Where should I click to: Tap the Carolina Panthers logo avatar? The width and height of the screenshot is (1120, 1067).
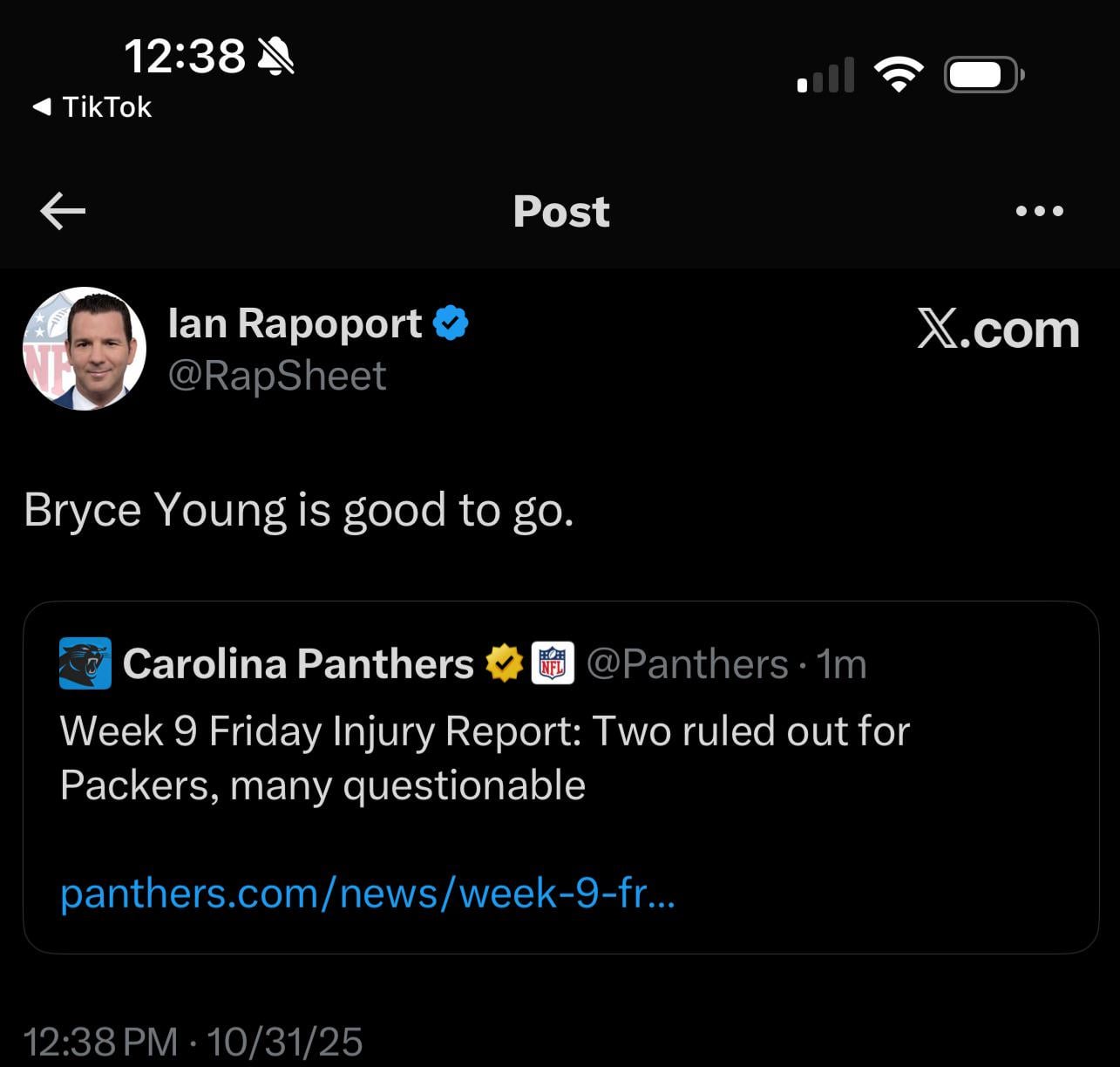coord(85,663)
